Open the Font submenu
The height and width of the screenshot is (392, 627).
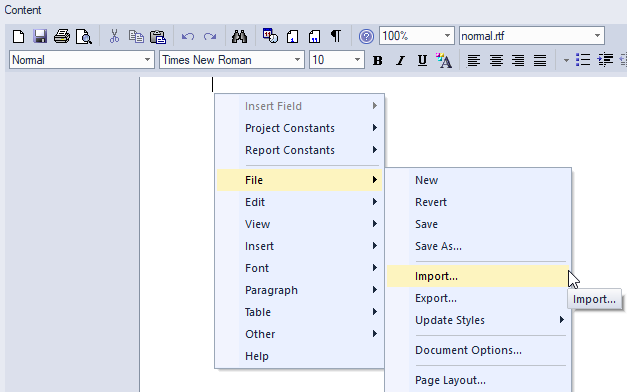[300, 268]
